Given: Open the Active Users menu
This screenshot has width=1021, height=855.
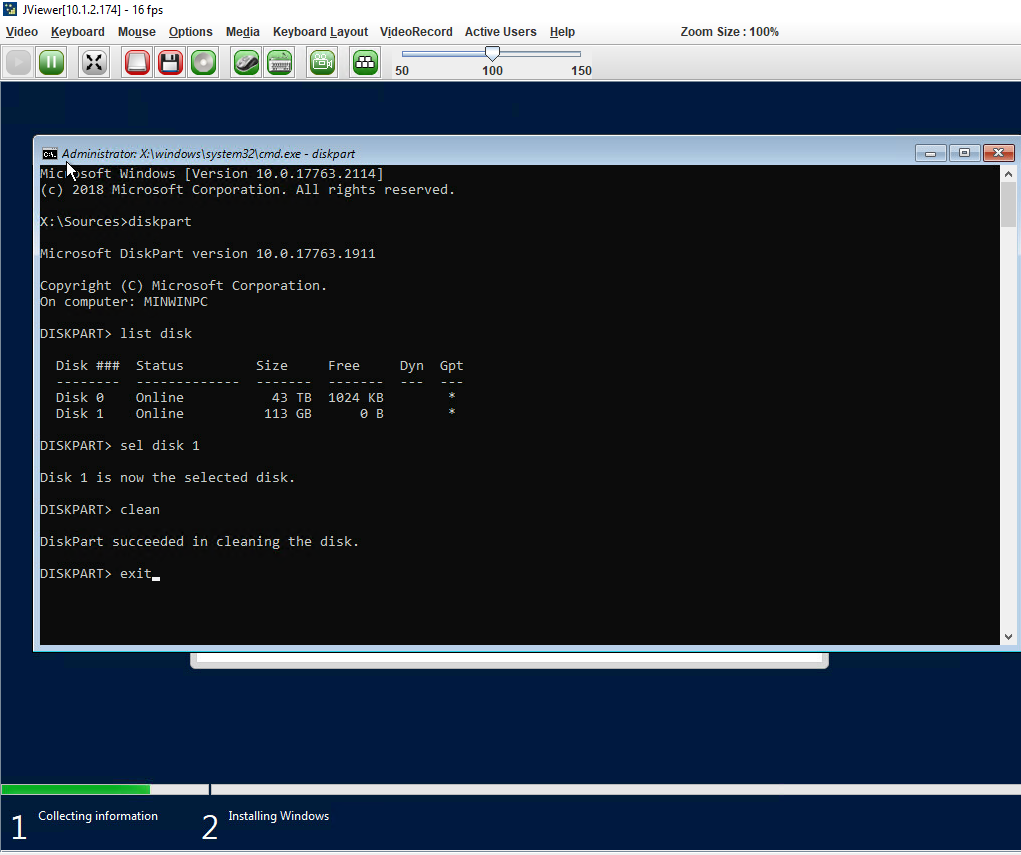Looking at the screenshot, I should click(x=500, y=32).
